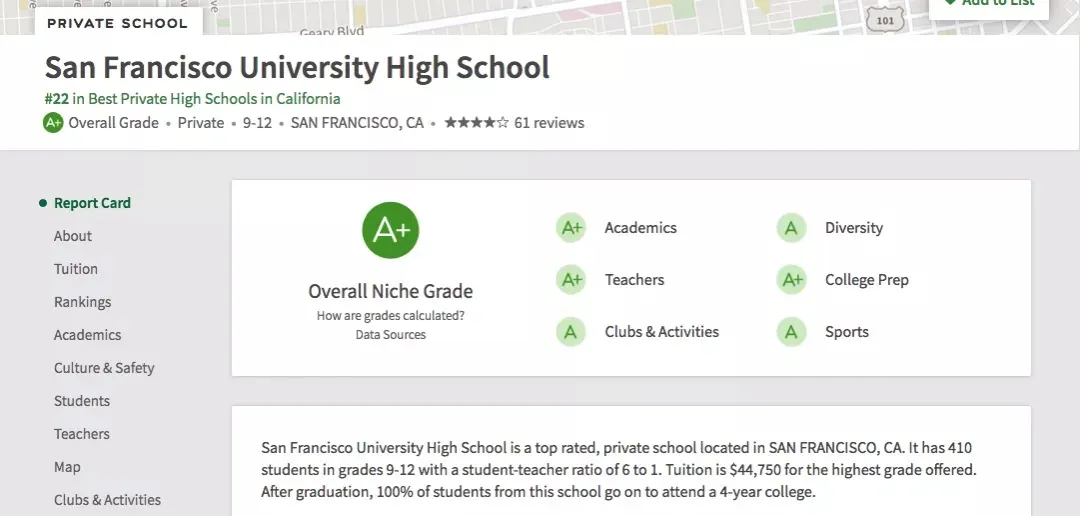Open the 61 reviews link

(x=549, y=123)
